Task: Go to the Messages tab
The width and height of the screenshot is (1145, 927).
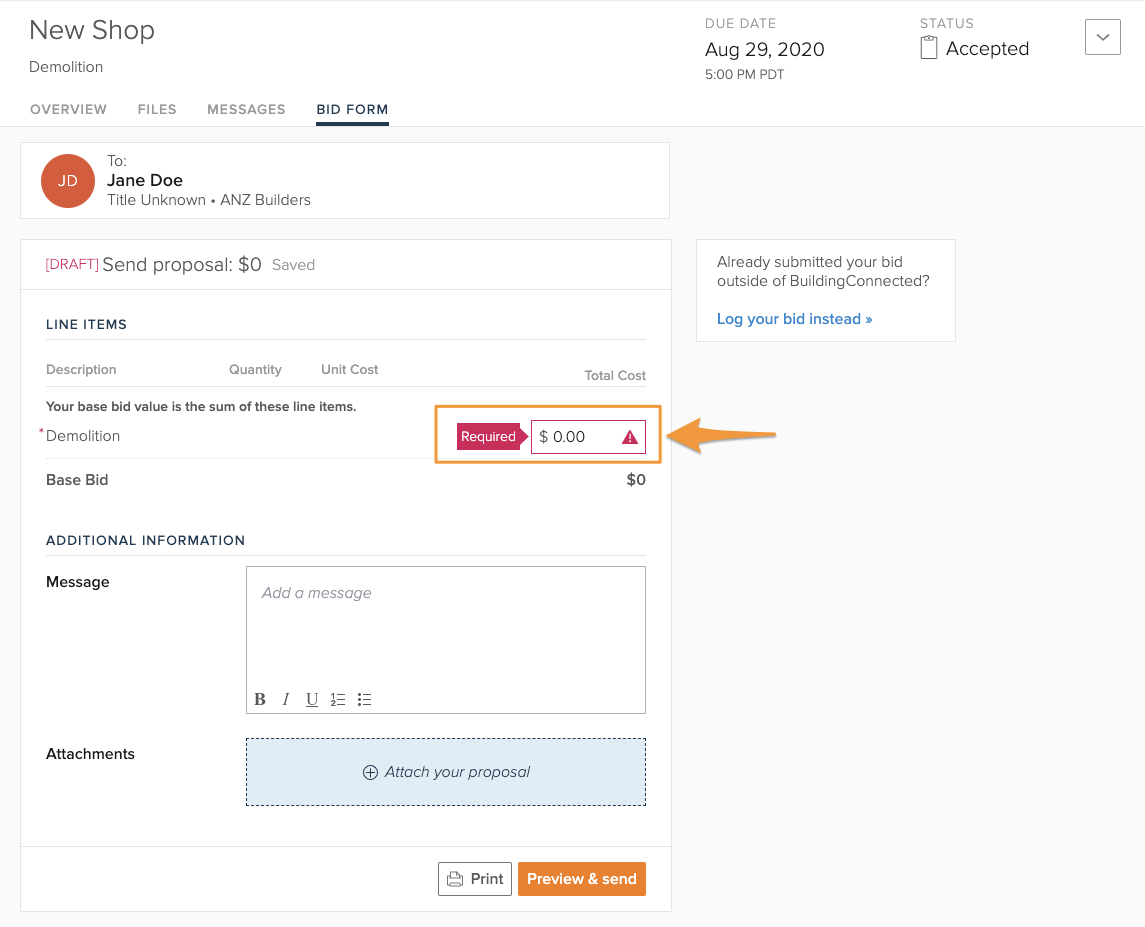Action: [246, 109]
